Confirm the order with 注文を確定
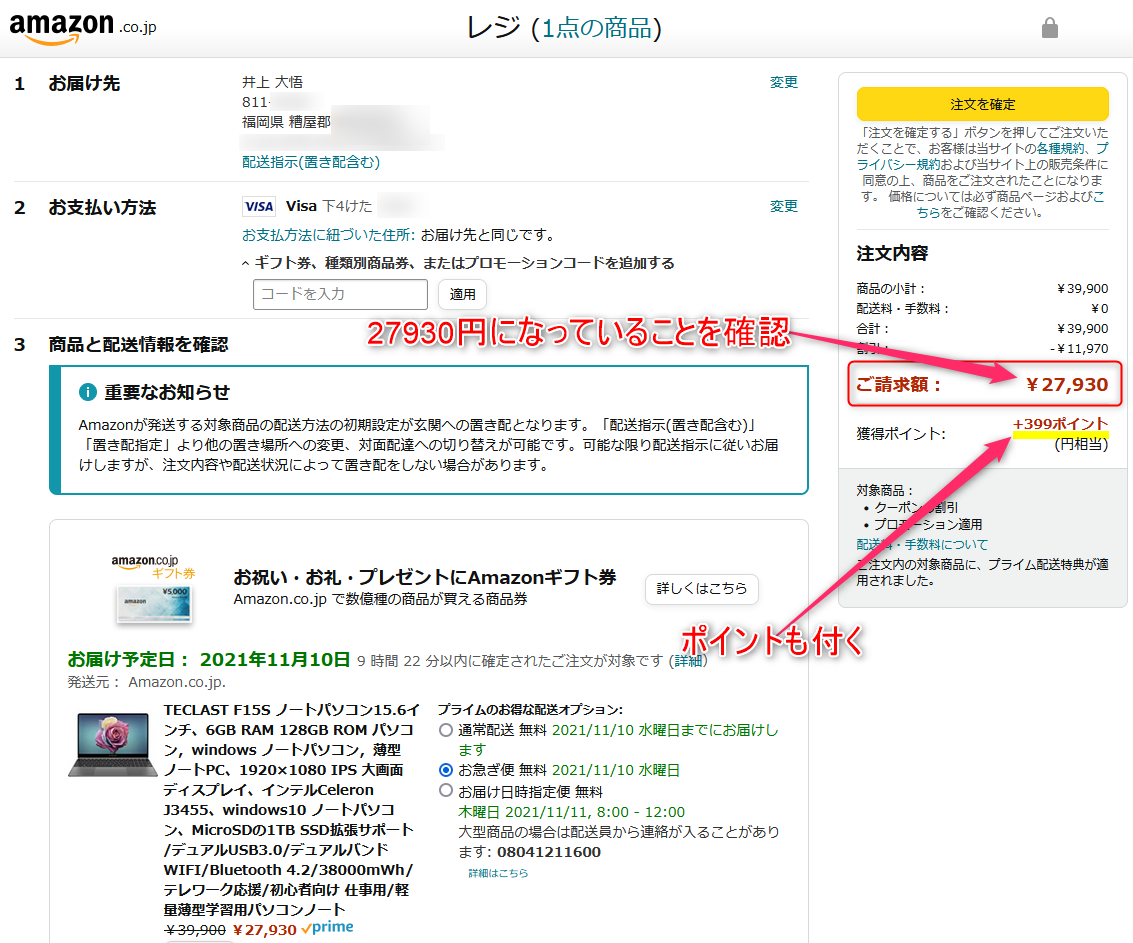 click(x=982, y=104)
